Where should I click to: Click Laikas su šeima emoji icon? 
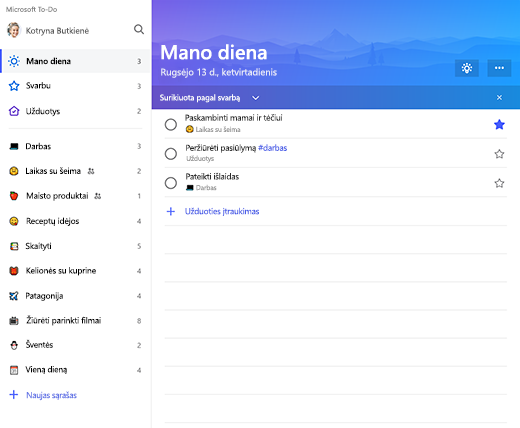[14, 171]
